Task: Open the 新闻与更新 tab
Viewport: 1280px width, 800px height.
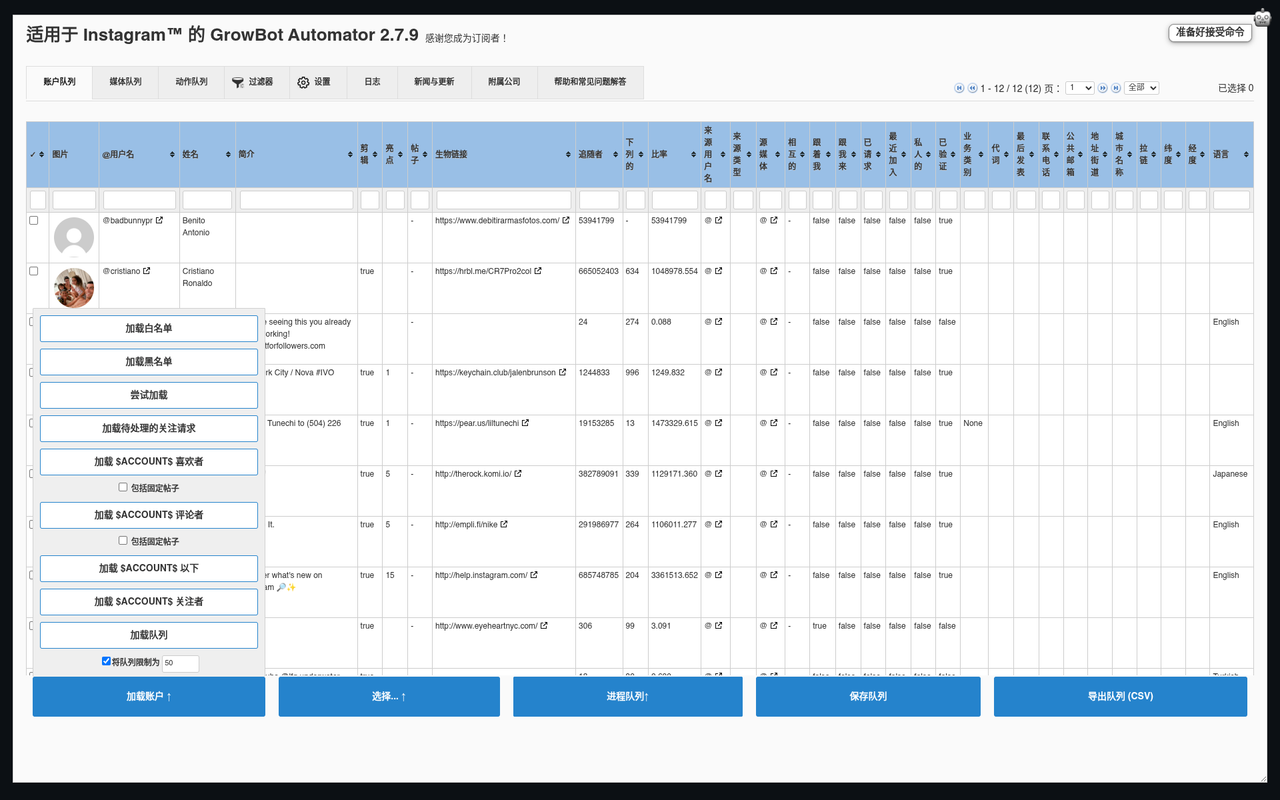Action: click(x=434, y=82)
